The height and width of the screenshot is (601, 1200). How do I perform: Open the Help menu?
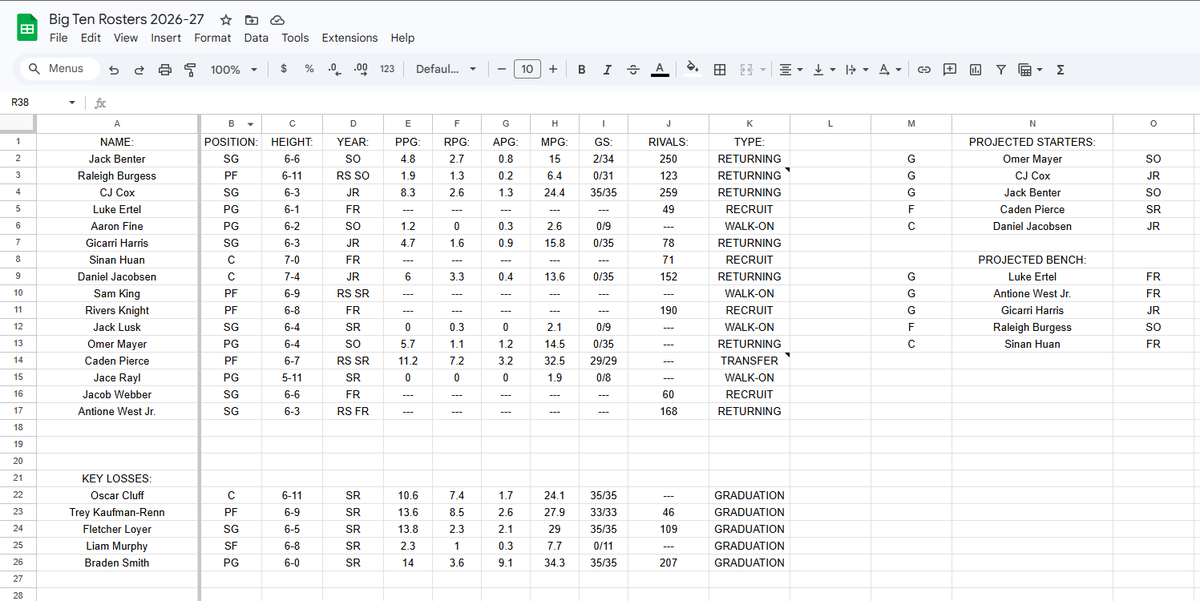pos(403,38)
